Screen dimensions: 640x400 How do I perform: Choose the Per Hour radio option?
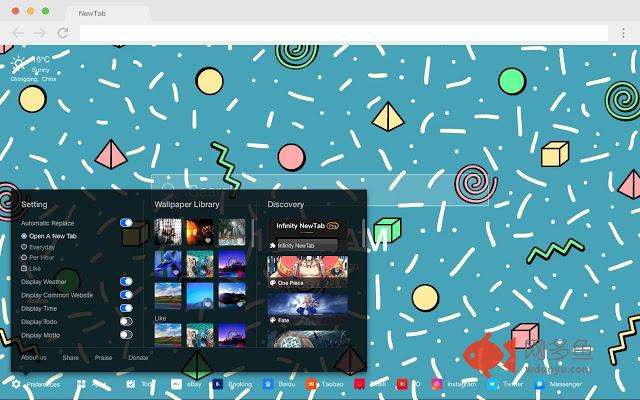pyautogui.click(x=24, y=257)
